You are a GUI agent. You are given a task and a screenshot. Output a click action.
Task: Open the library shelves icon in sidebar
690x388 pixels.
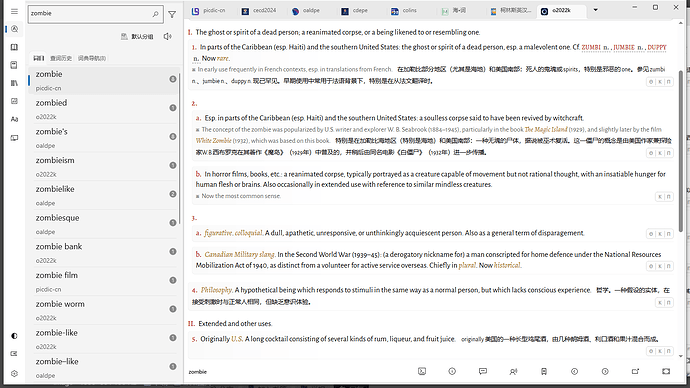[15, 83]
